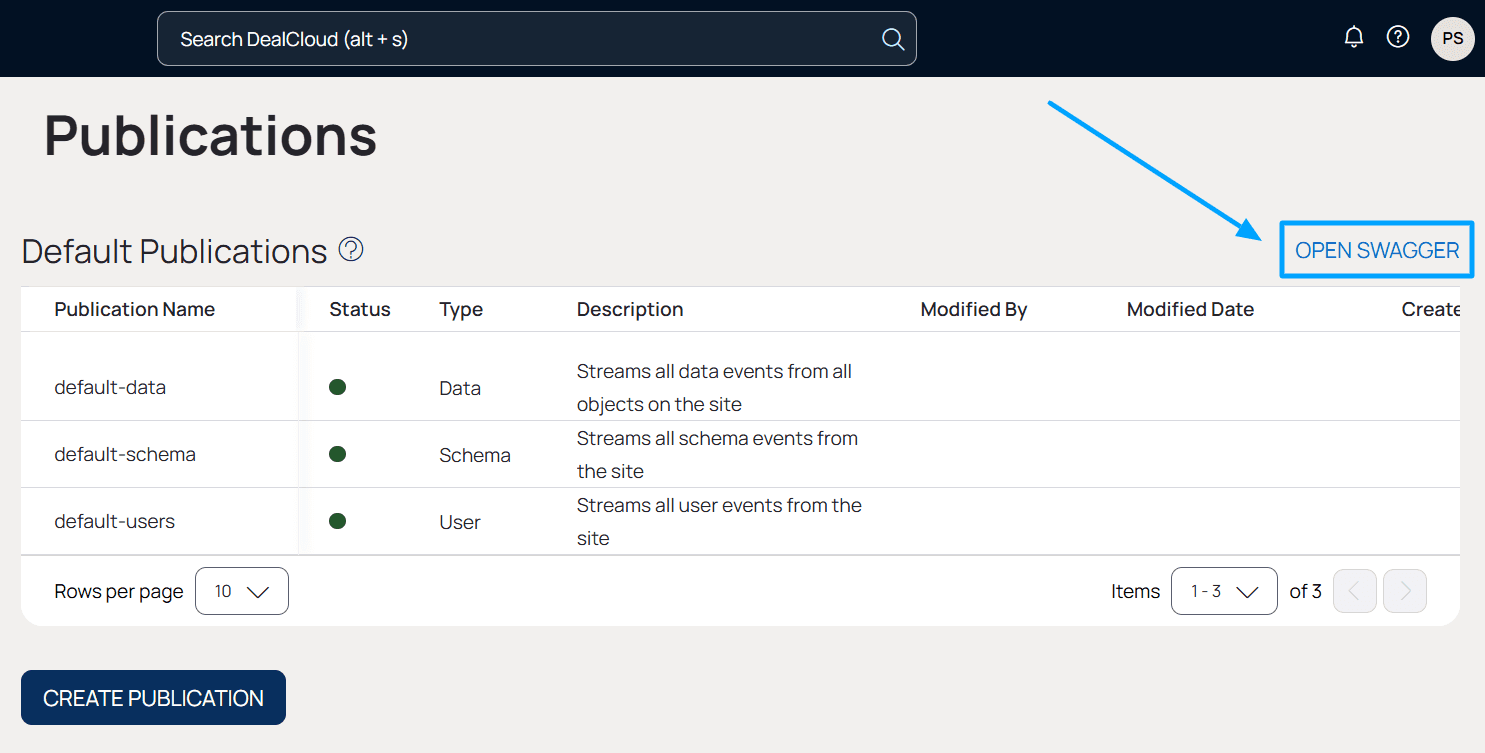Select the default-schema publication

coord(125,453)
